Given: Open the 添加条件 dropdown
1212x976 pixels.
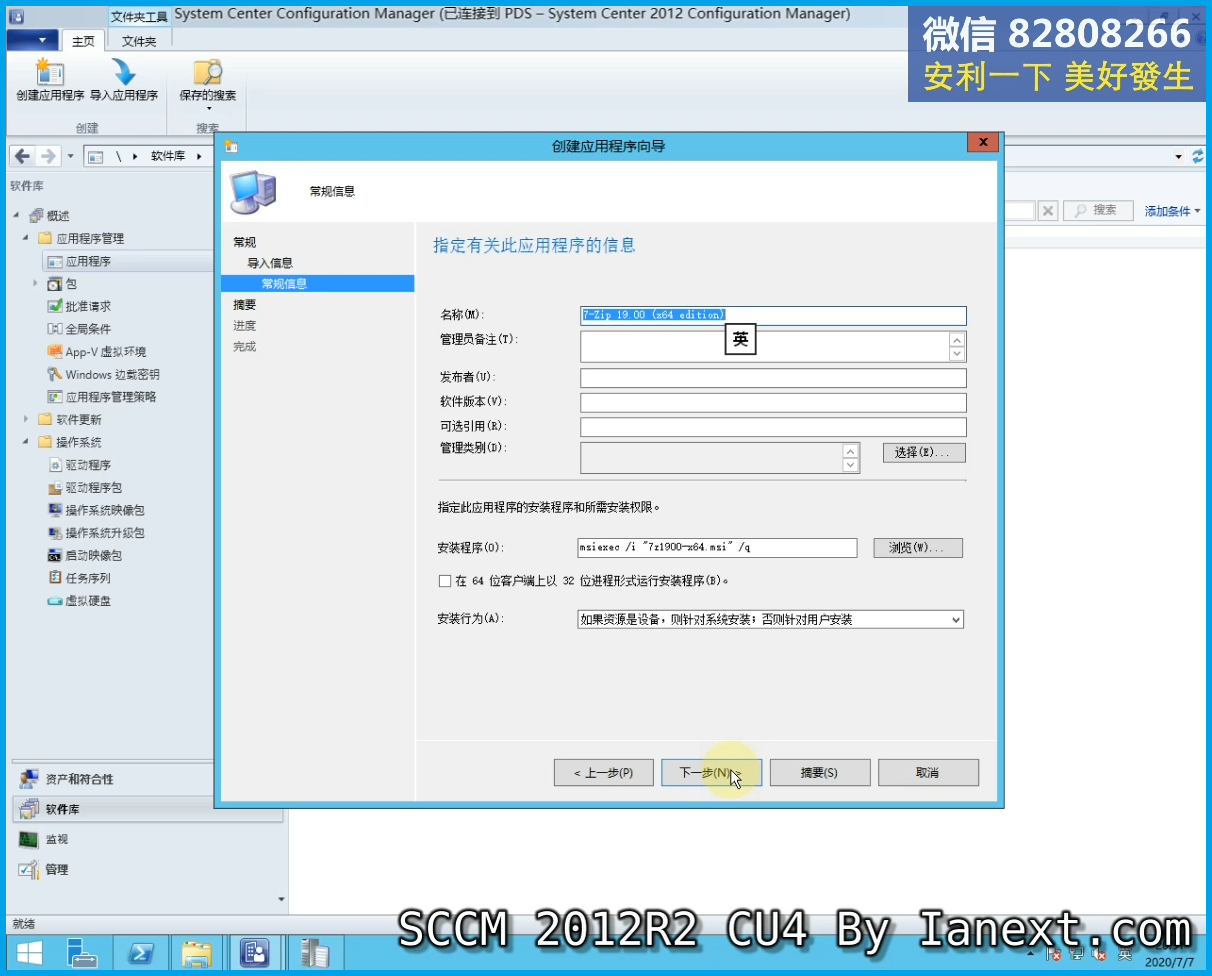Looking at the screenshot, I should click(x=1172, y=211).
